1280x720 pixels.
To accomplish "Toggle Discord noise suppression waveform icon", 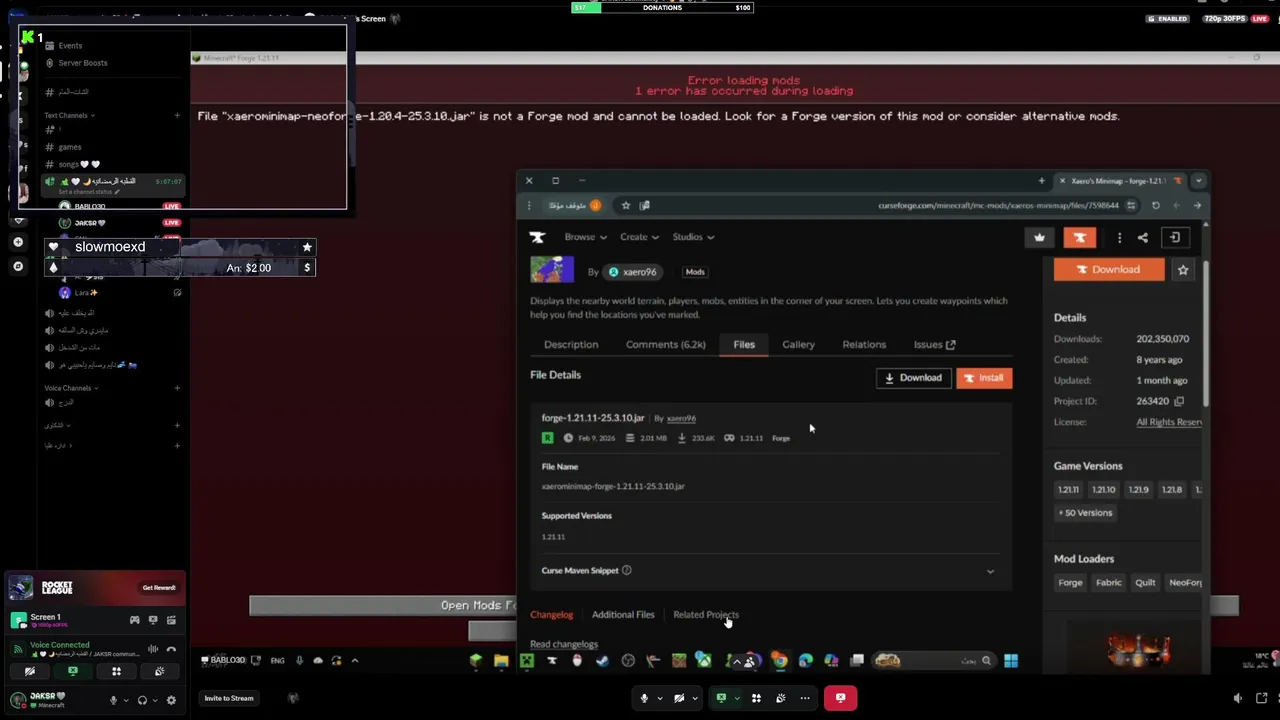I will point(153,649).
